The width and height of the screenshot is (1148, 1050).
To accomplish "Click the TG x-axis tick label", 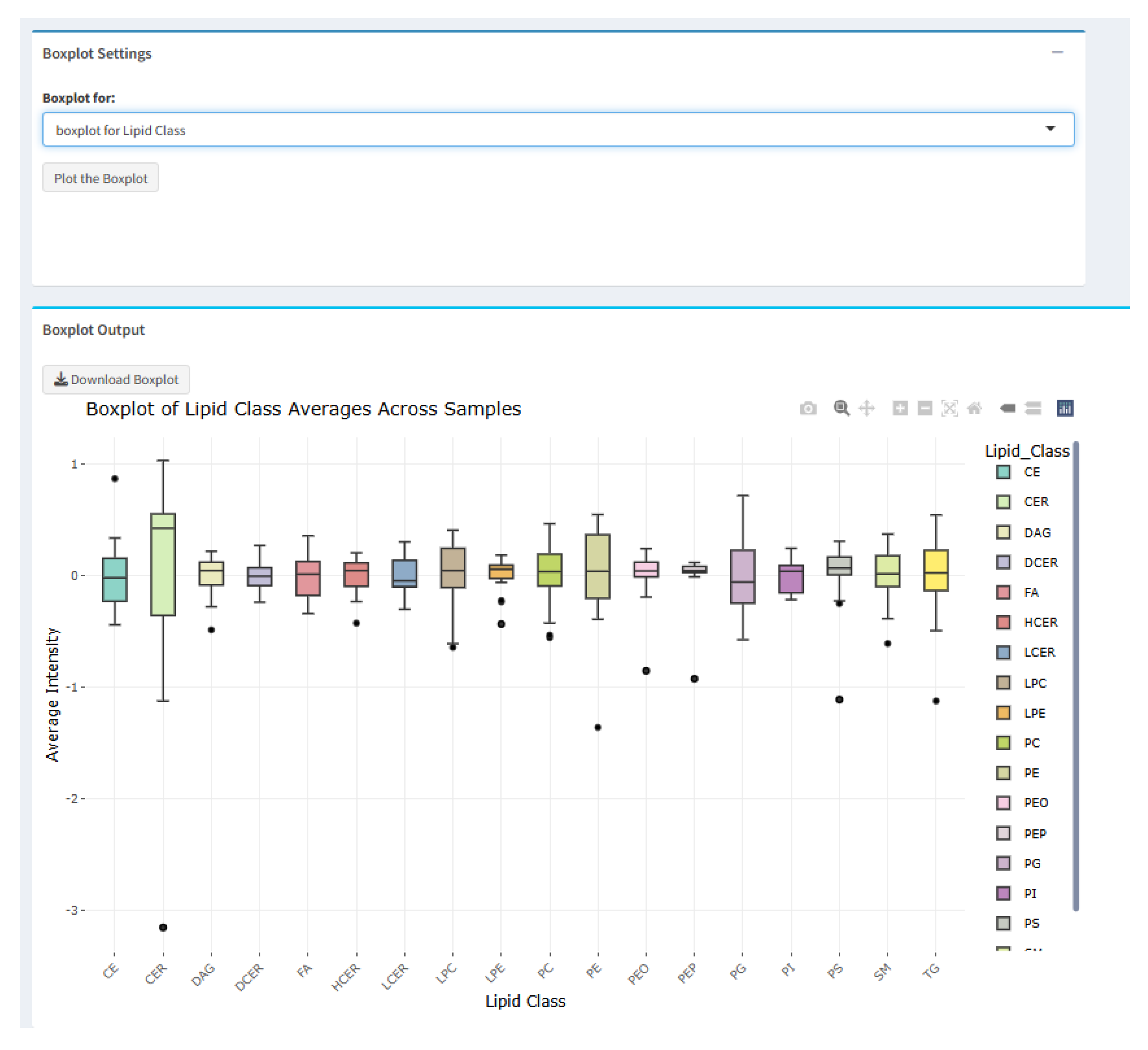I will pyautogui.click(x=931, y=971).
